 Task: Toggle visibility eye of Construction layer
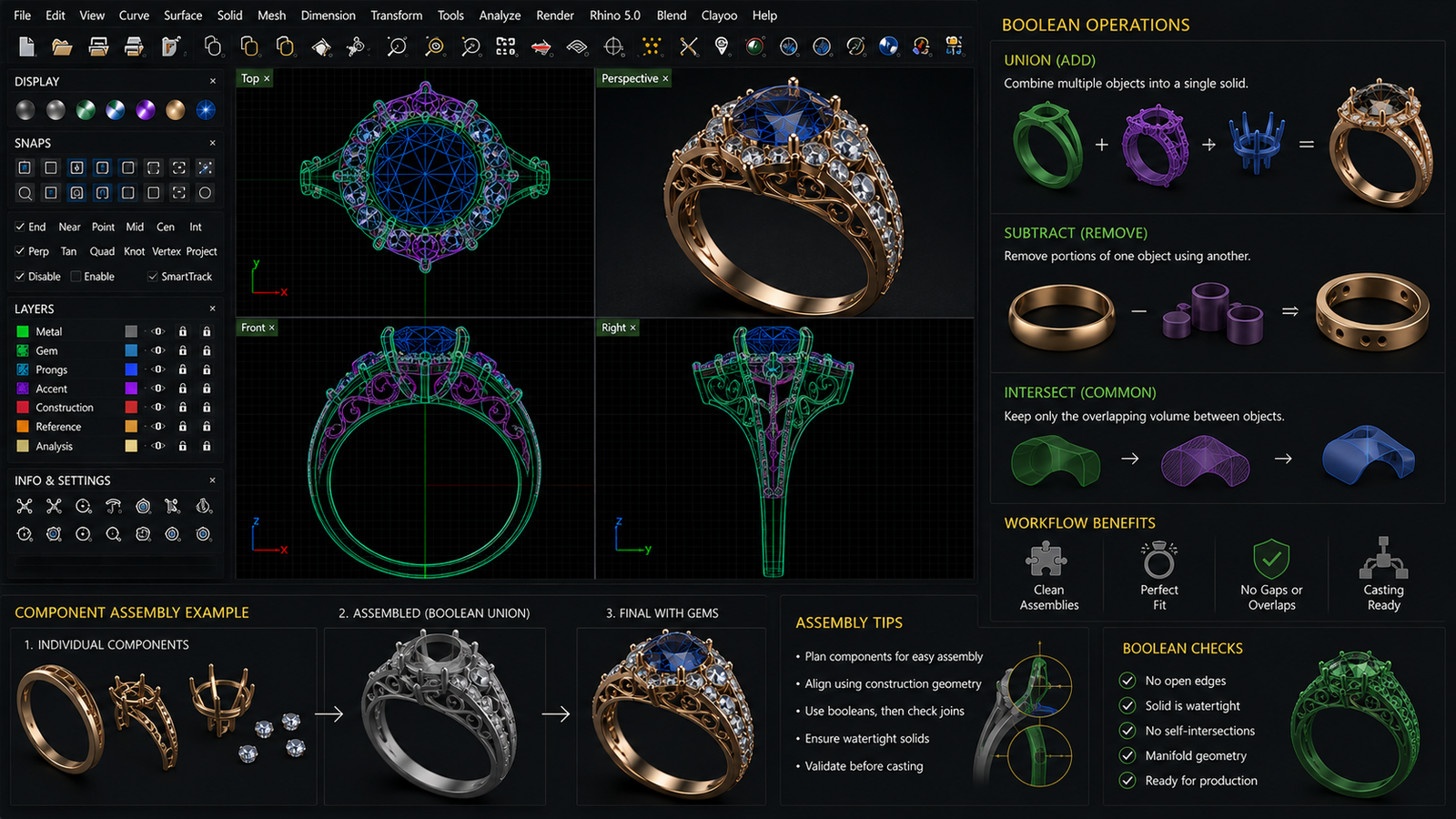tap(158, 407)
